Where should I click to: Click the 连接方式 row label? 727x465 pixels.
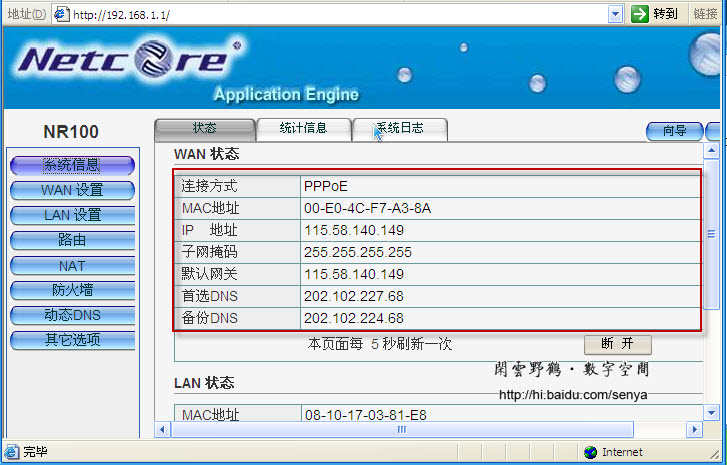coord(209,186)
